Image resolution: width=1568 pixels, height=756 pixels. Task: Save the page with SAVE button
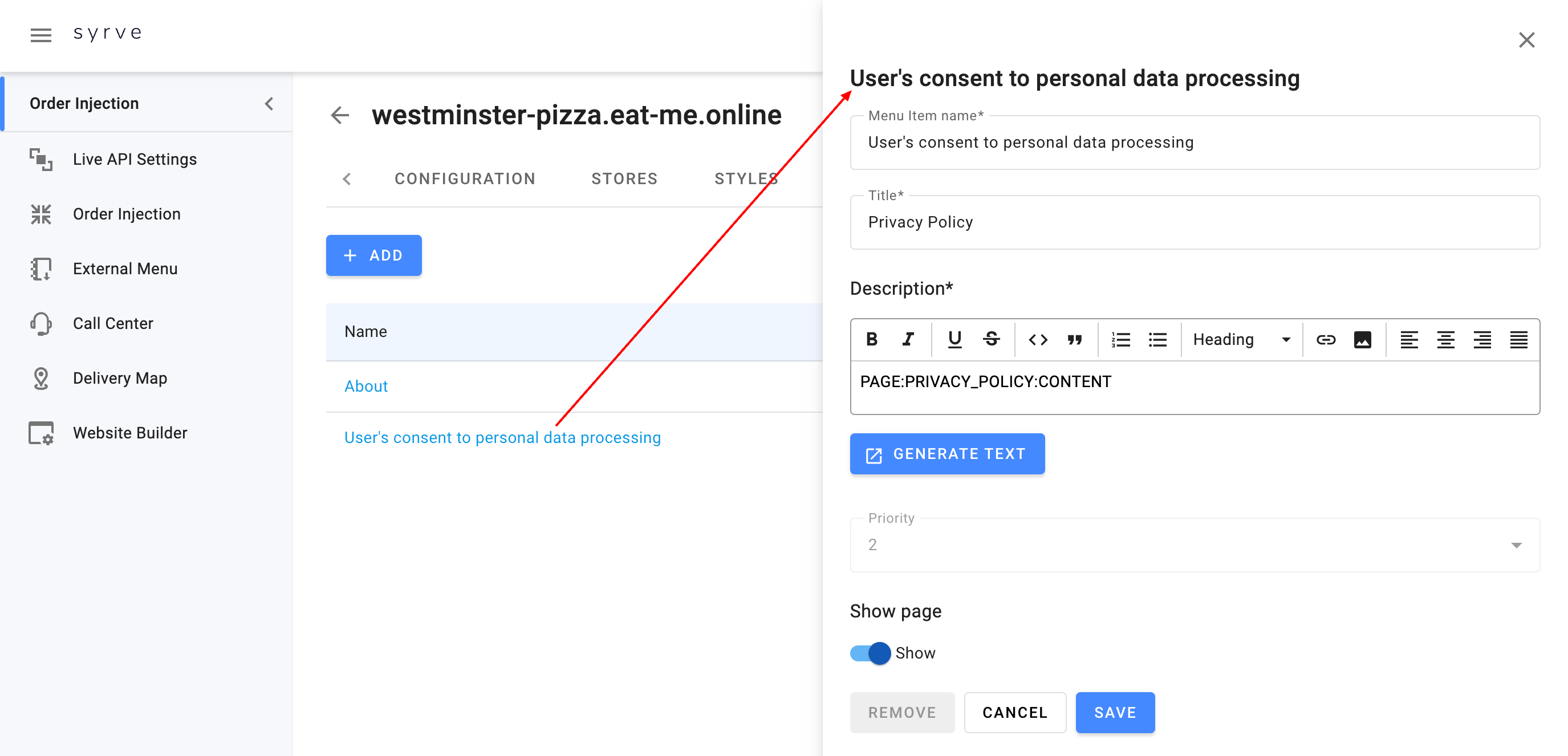coord(1115,712)
